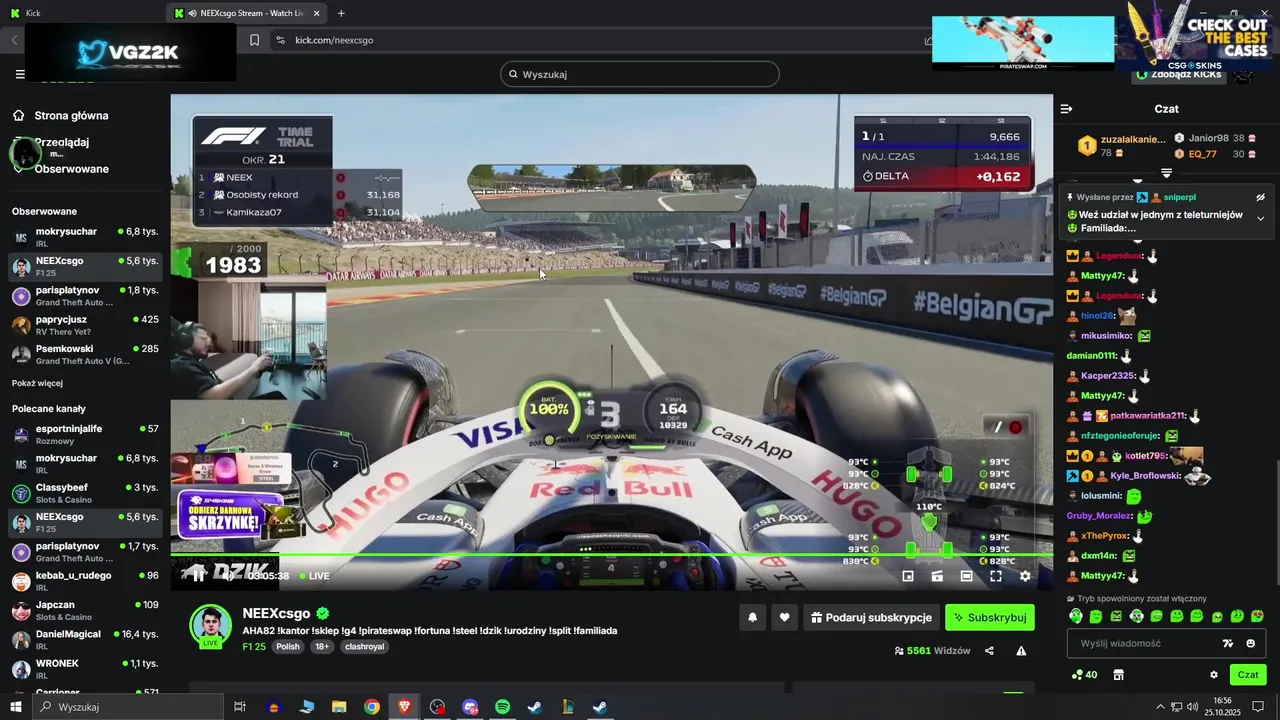
Task: Click the 40 channel points counter
Action: pyautogui.click(x=1084, y=675)
